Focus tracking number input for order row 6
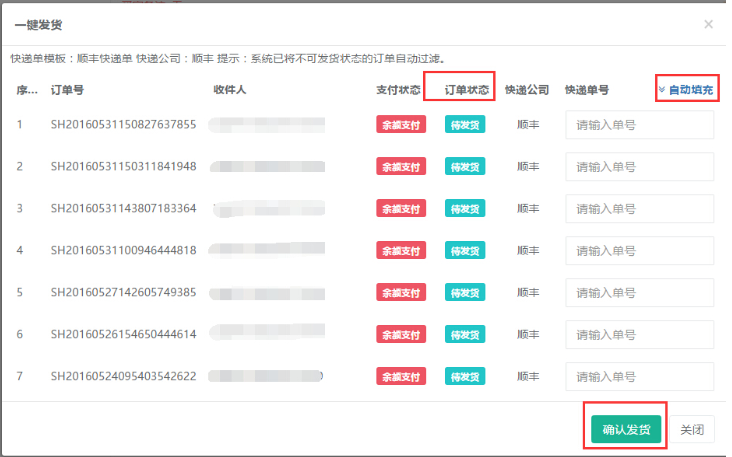 tap(640, 335)
